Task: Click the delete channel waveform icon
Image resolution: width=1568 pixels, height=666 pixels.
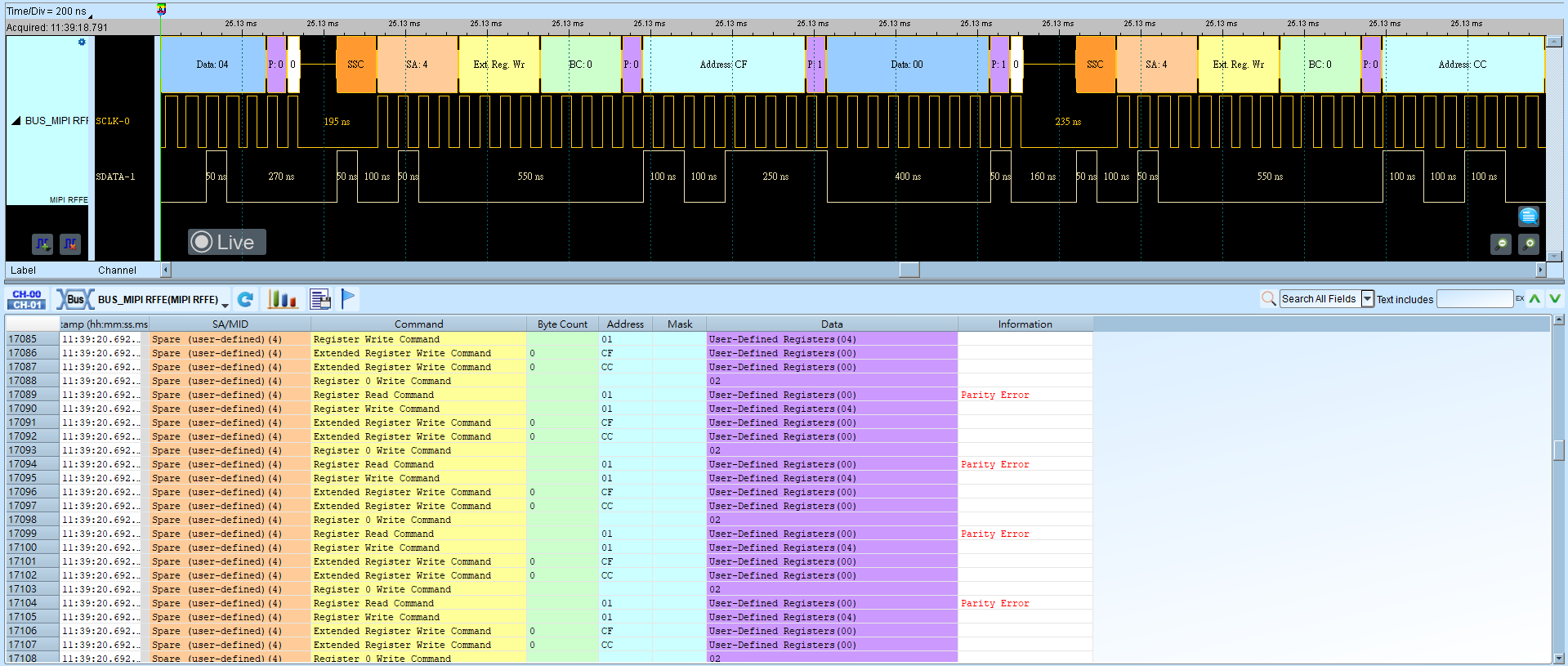Action: click(70, 244)
